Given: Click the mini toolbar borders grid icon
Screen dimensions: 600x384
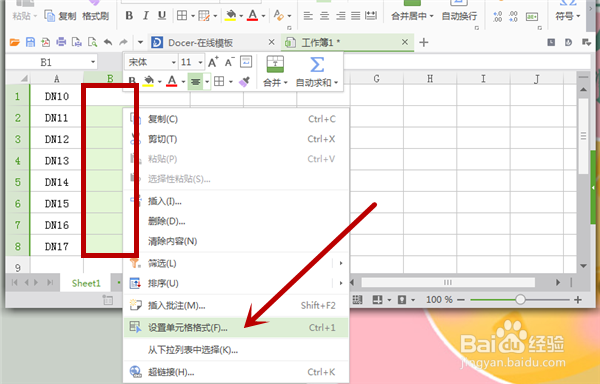Looking at the screenshot, I should pos(219,81).
